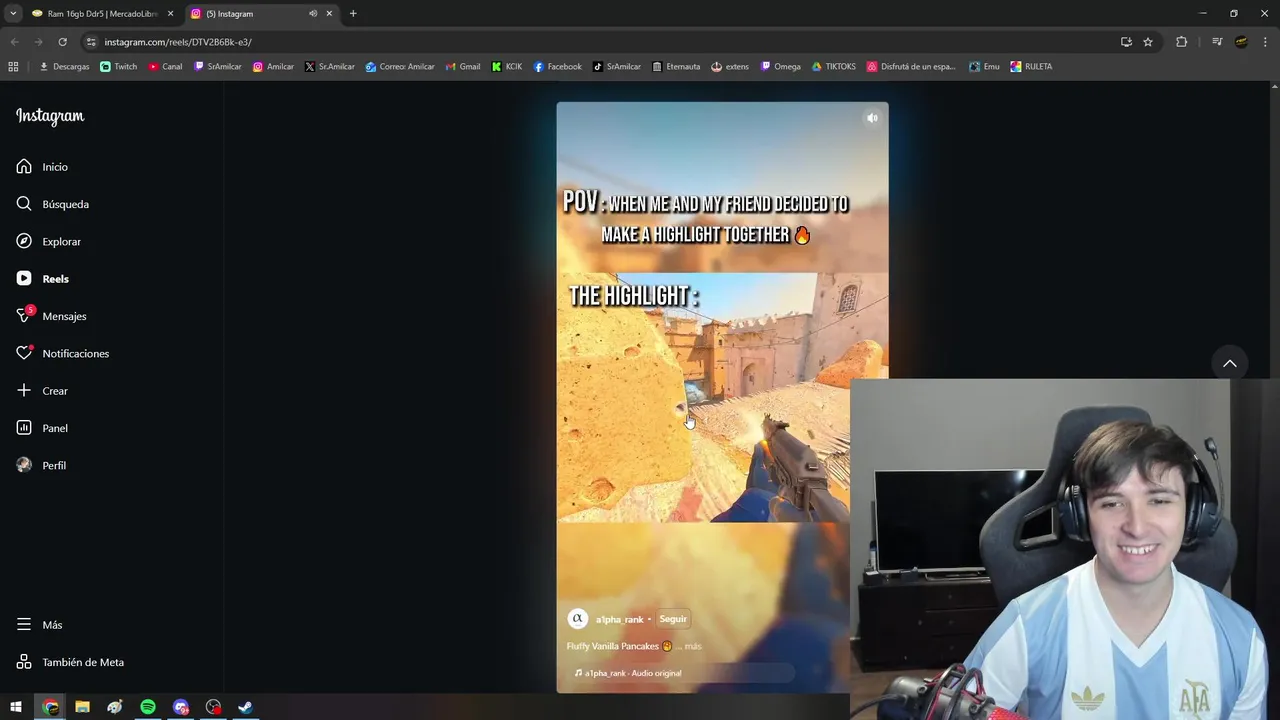Screen dimensions: 1280x720
Task: Open Panel dashboard item
Action: [x=41, y=428]
